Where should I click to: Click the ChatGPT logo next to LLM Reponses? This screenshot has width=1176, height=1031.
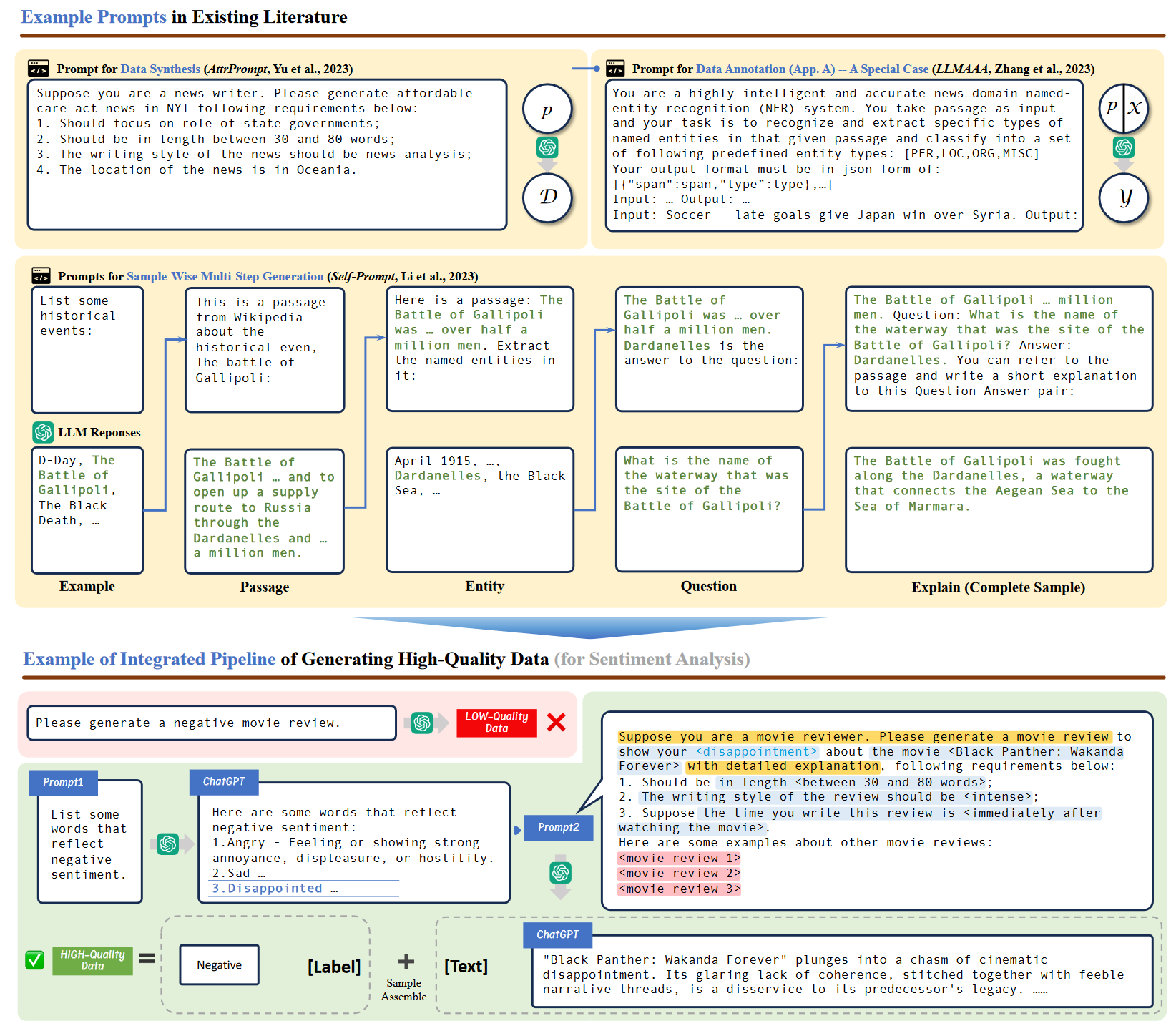pos(43,432)
